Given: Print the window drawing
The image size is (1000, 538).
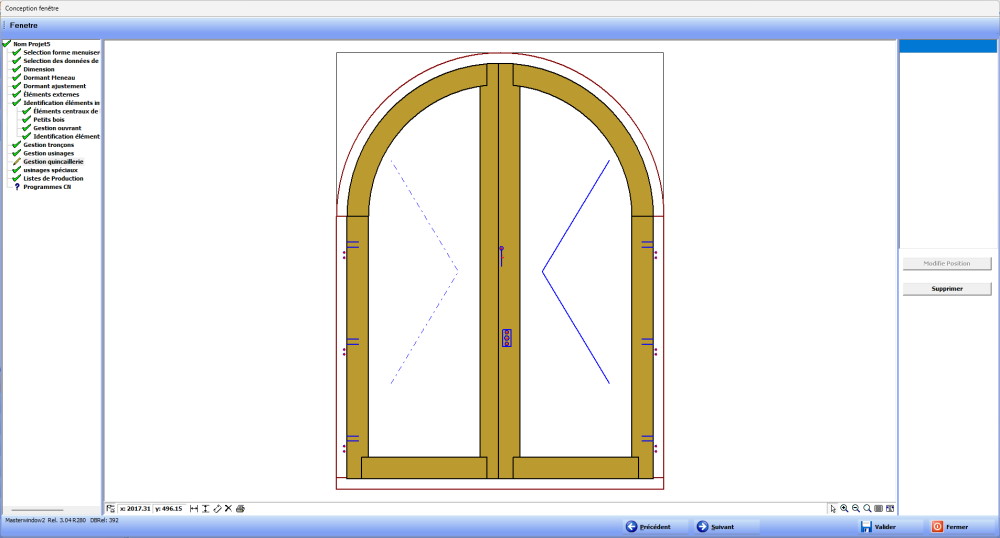Looking at the screenshot, I should click(x=240, y=509).
